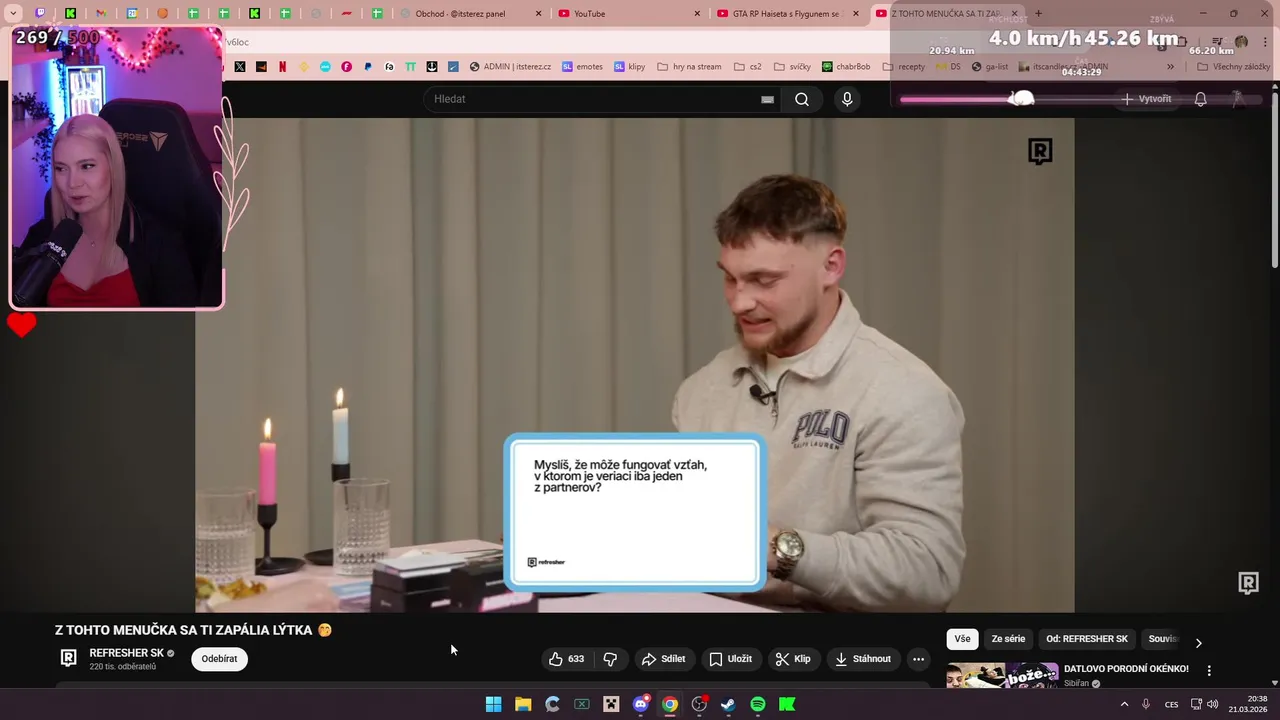Save the video with Uložit

click(730, 659)
